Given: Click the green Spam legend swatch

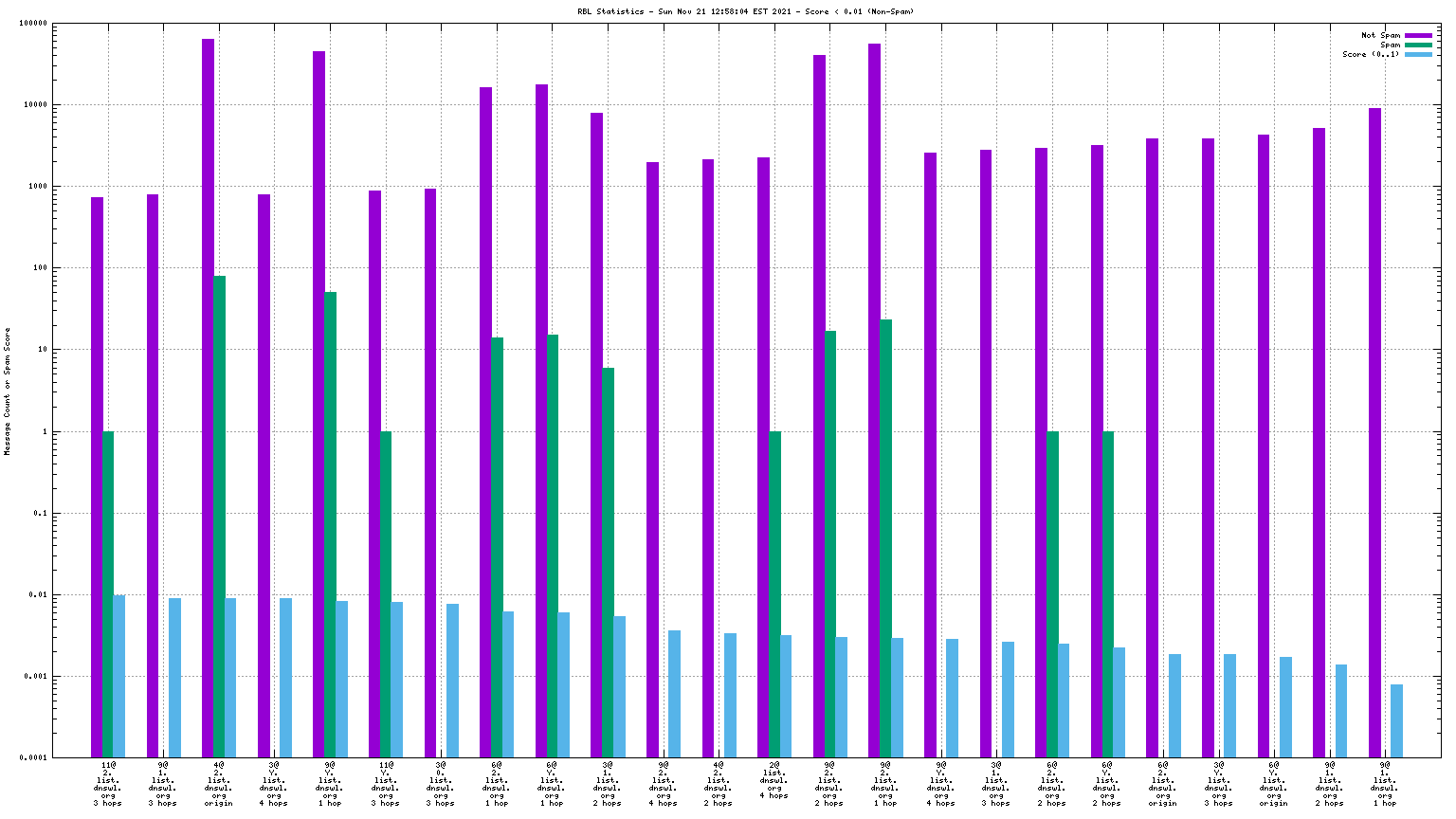Looking at the screenshot, I should pyautogui.click(x=1418, y=45).
